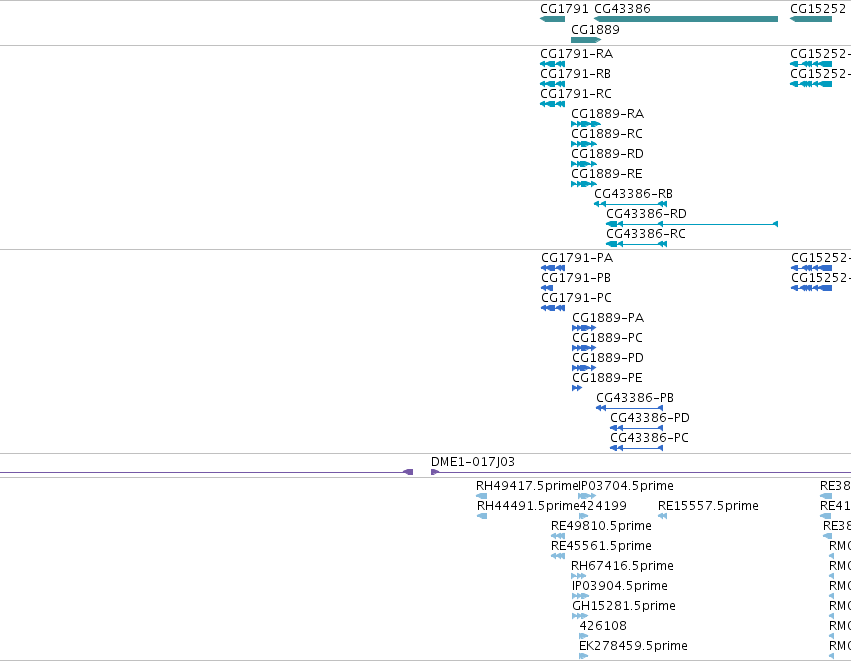Viewport: 851px width, 661px height.
Task: Open protein CG1889-PD label
Action: (608, 358)
